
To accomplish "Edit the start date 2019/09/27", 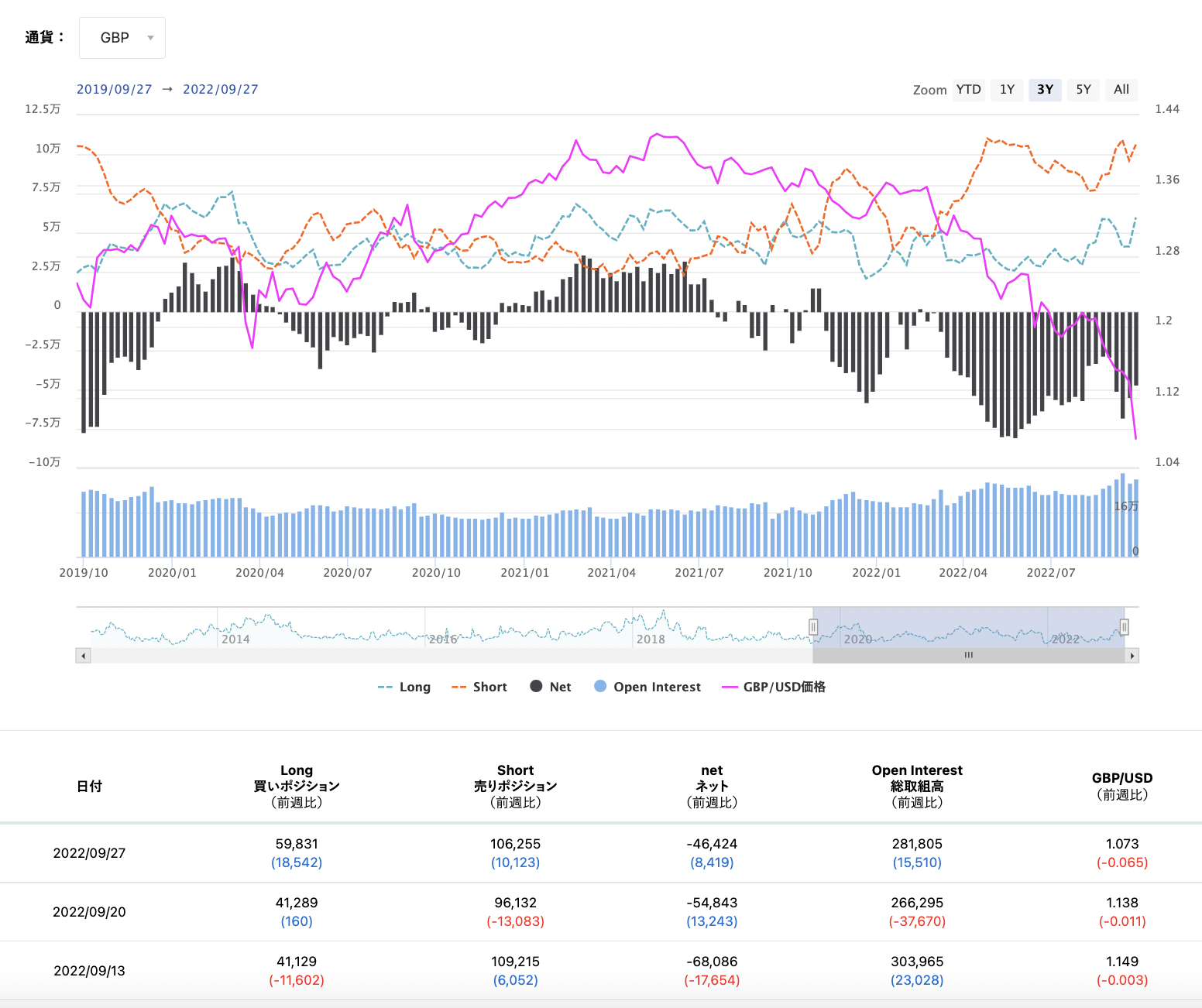I will click(x=114, y=89).
